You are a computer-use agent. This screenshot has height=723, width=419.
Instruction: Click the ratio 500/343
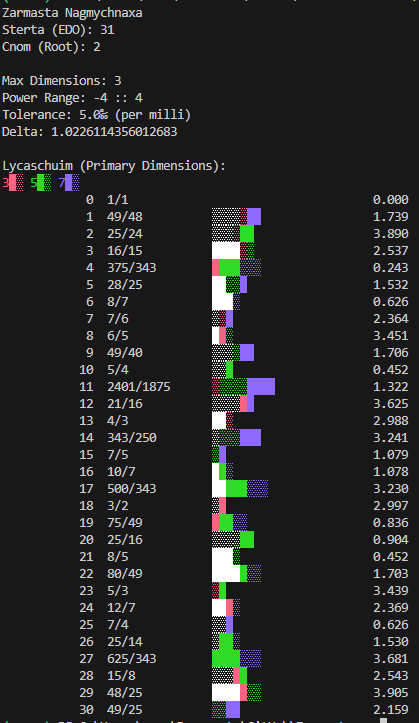[131, 488]
